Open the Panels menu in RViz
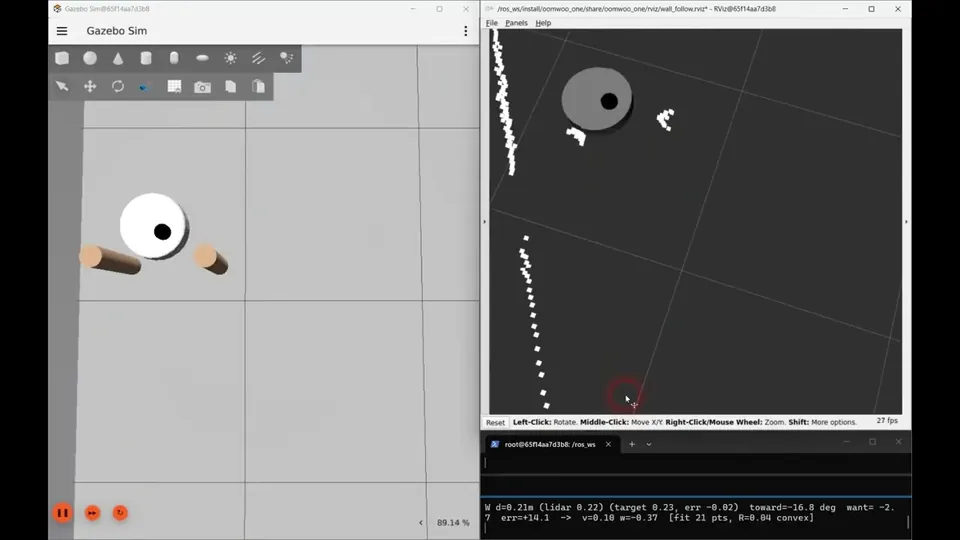Viewport: 960px width, 540px height. (516, 23)
